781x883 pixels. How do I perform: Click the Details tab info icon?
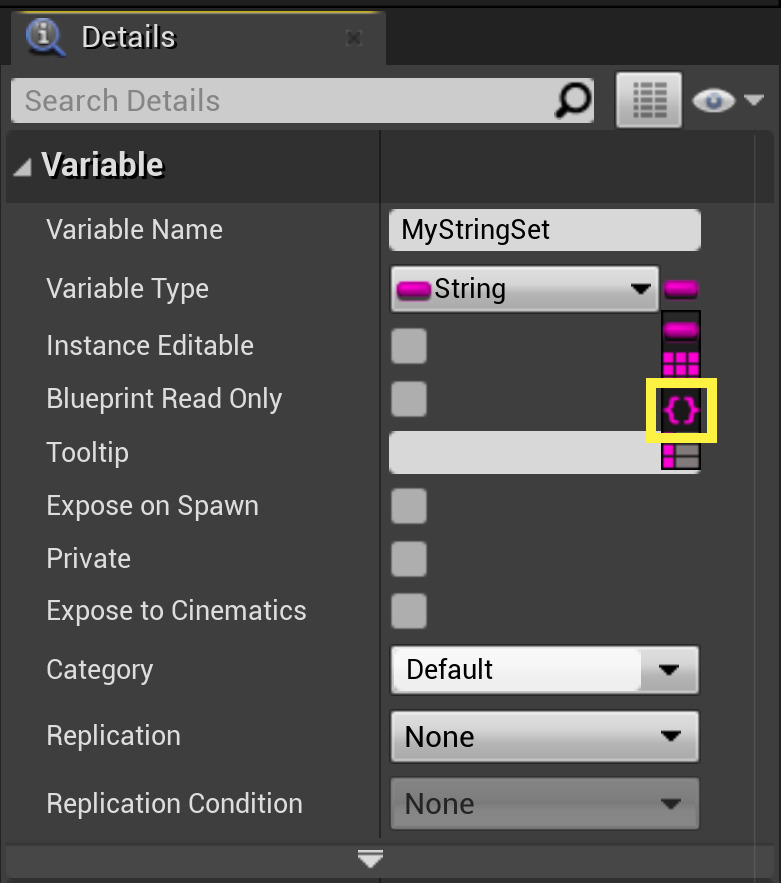click(42, 35)
